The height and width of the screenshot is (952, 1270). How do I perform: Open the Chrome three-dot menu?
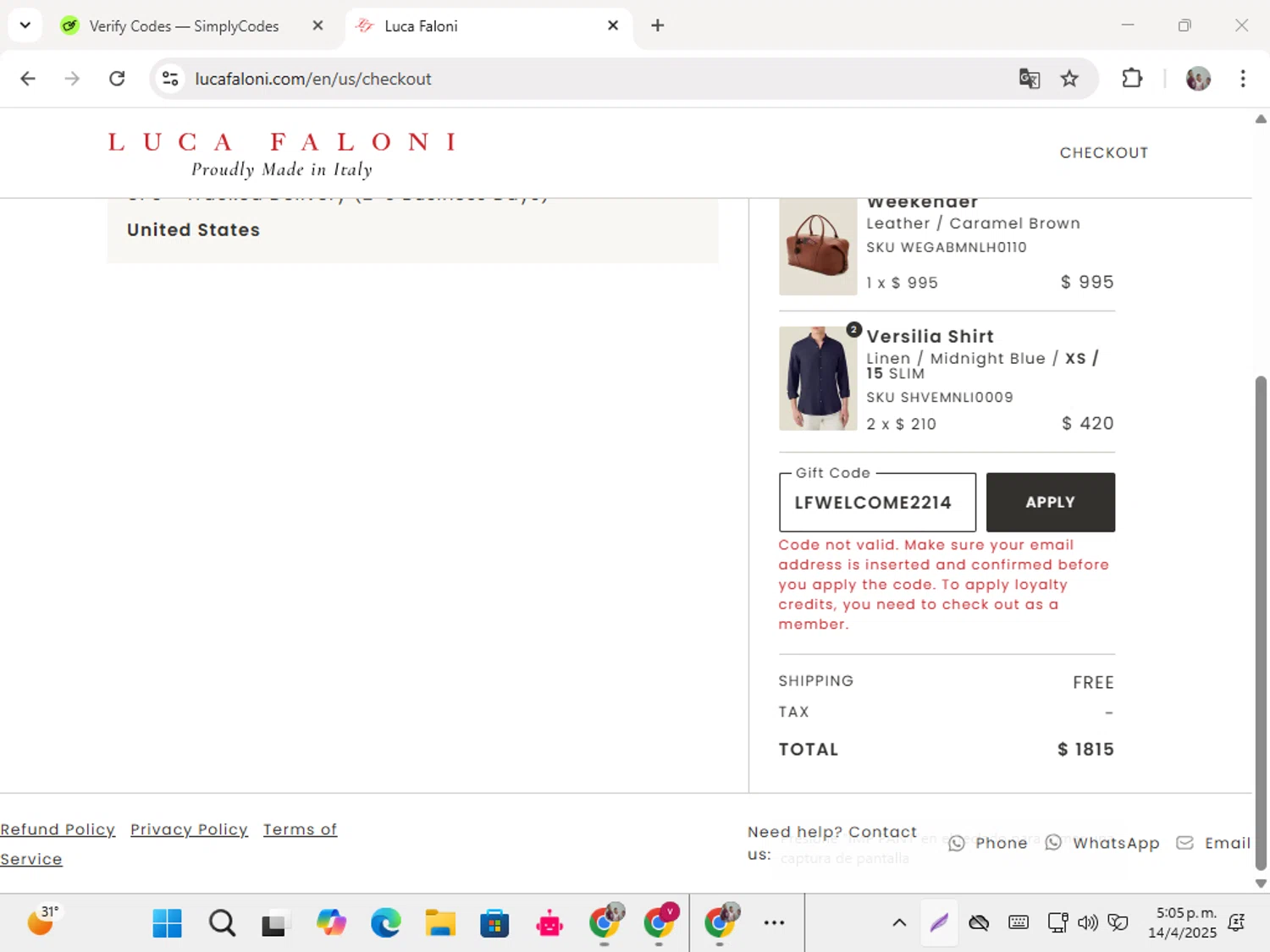point(1243,79)
